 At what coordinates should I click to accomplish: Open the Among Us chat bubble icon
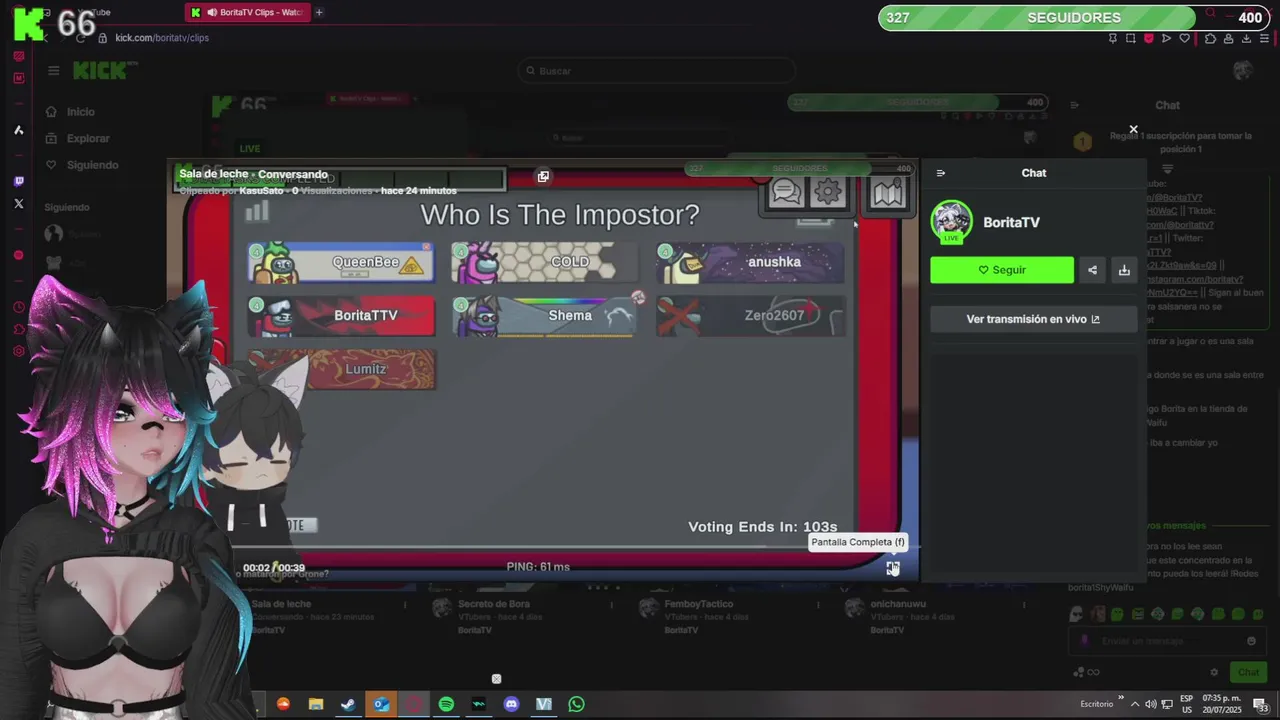coord(786,192)
